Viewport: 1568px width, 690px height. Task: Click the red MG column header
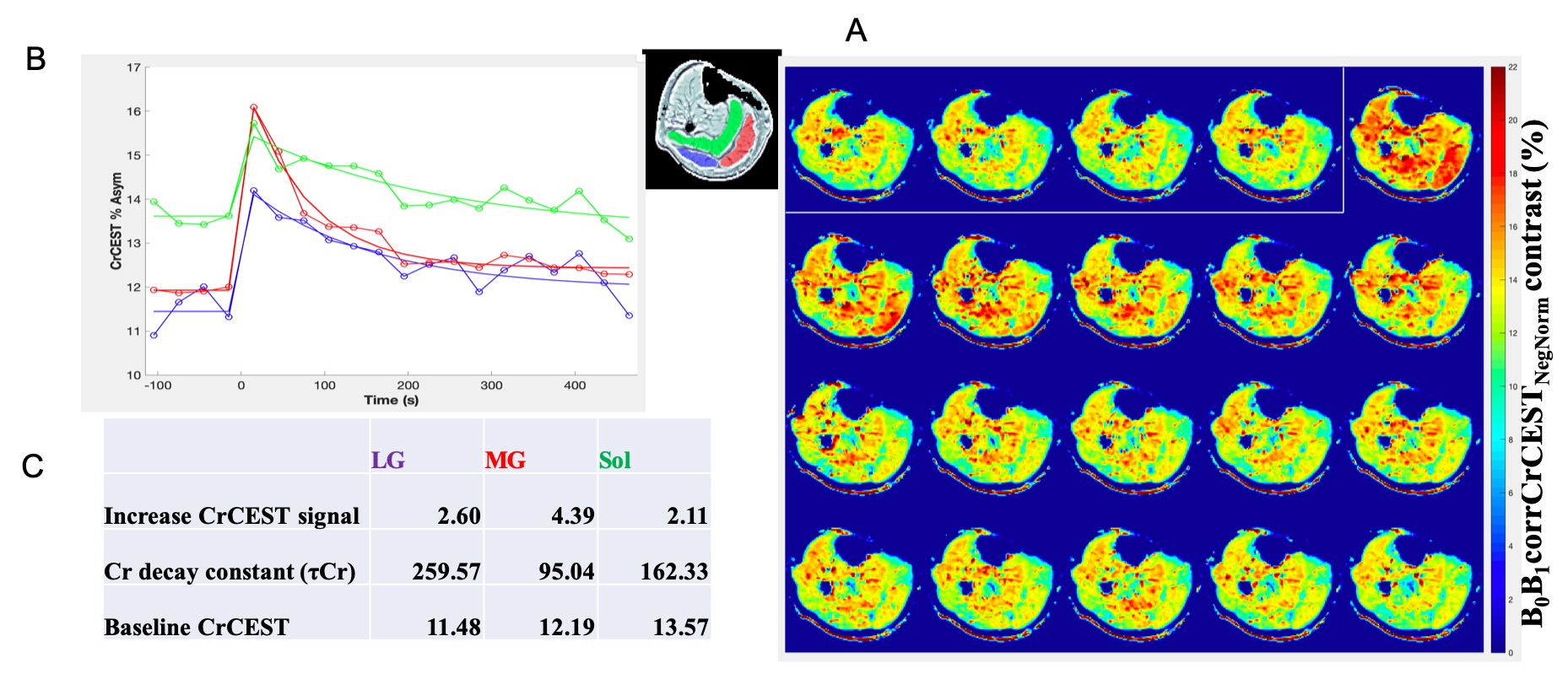(x=505, y=461)
